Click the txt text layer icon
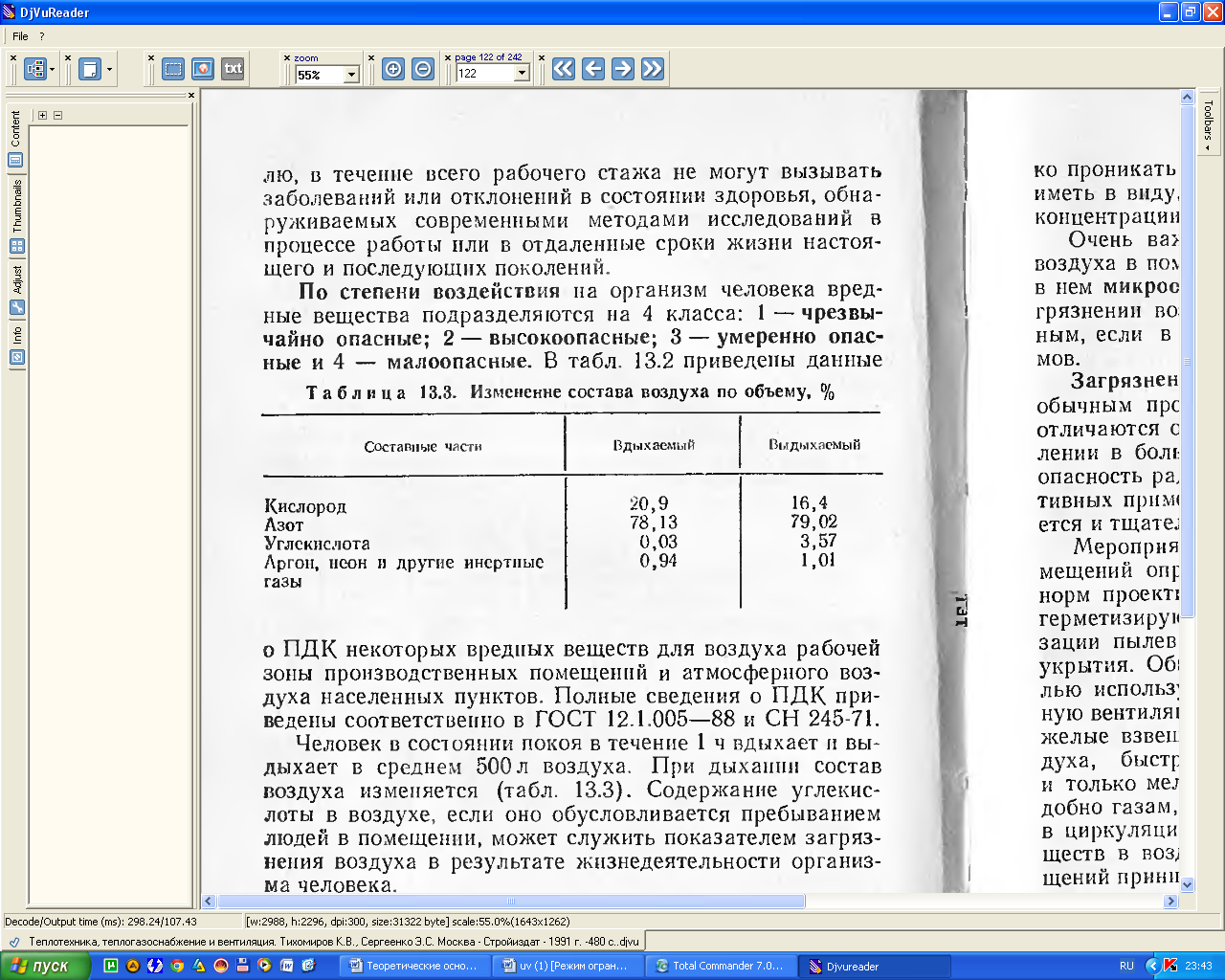Image resolution: width=1225 pixels, height=980 pixels. pyautogui.click(x=233, y=69)
